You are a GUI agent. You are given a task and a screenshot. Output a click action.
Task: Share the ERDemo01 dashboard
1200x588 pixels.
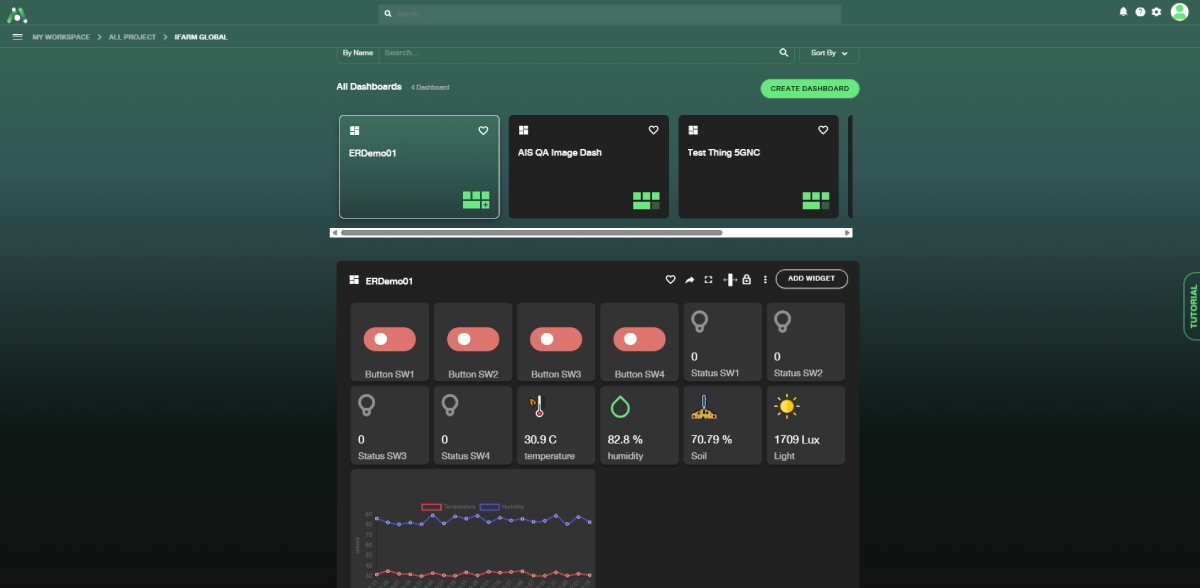click(689, 280)
